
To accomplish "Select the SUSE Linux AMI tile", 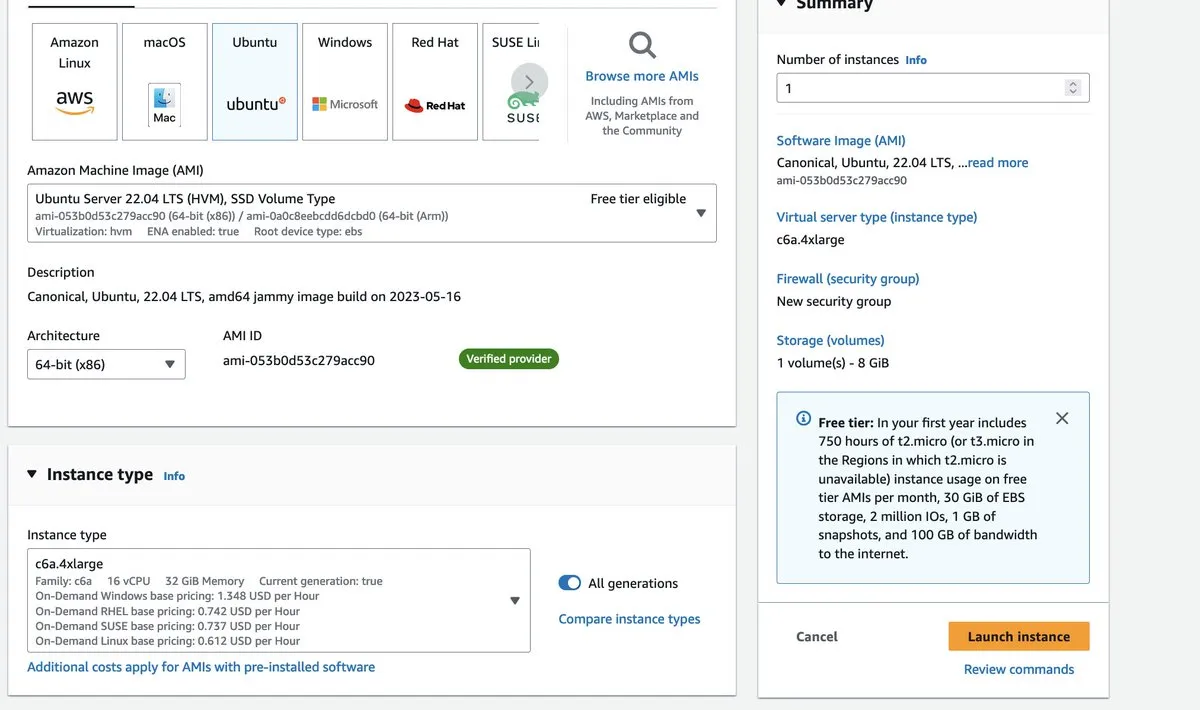I will tap(511, 82).
